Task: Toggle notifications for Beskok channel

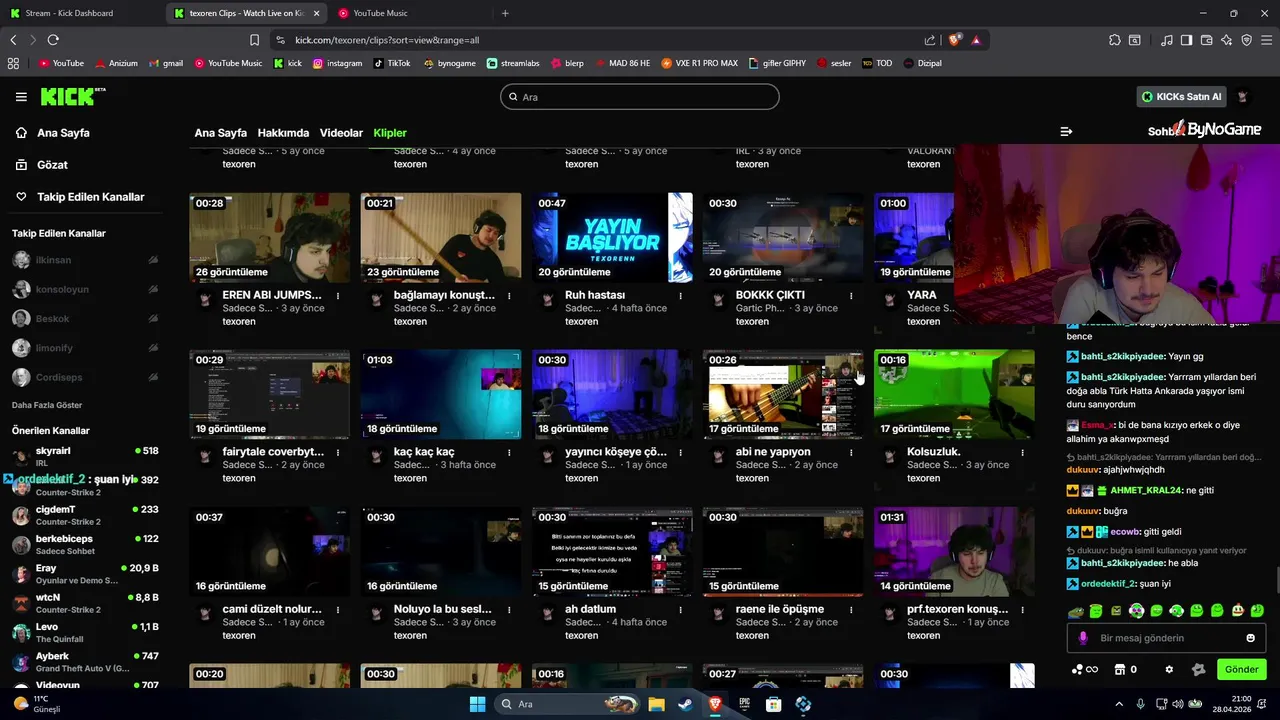Action: [153, 318]
